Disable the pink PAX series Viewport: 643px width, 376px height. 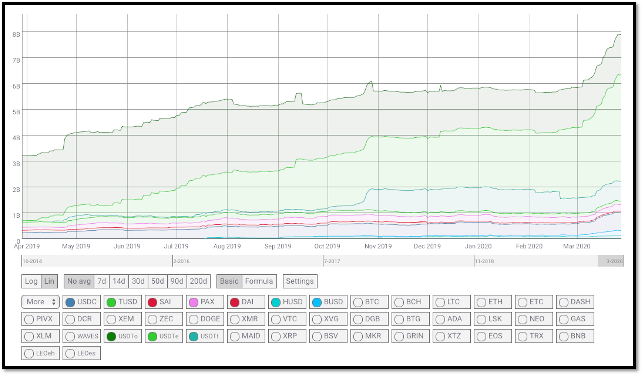205,302
